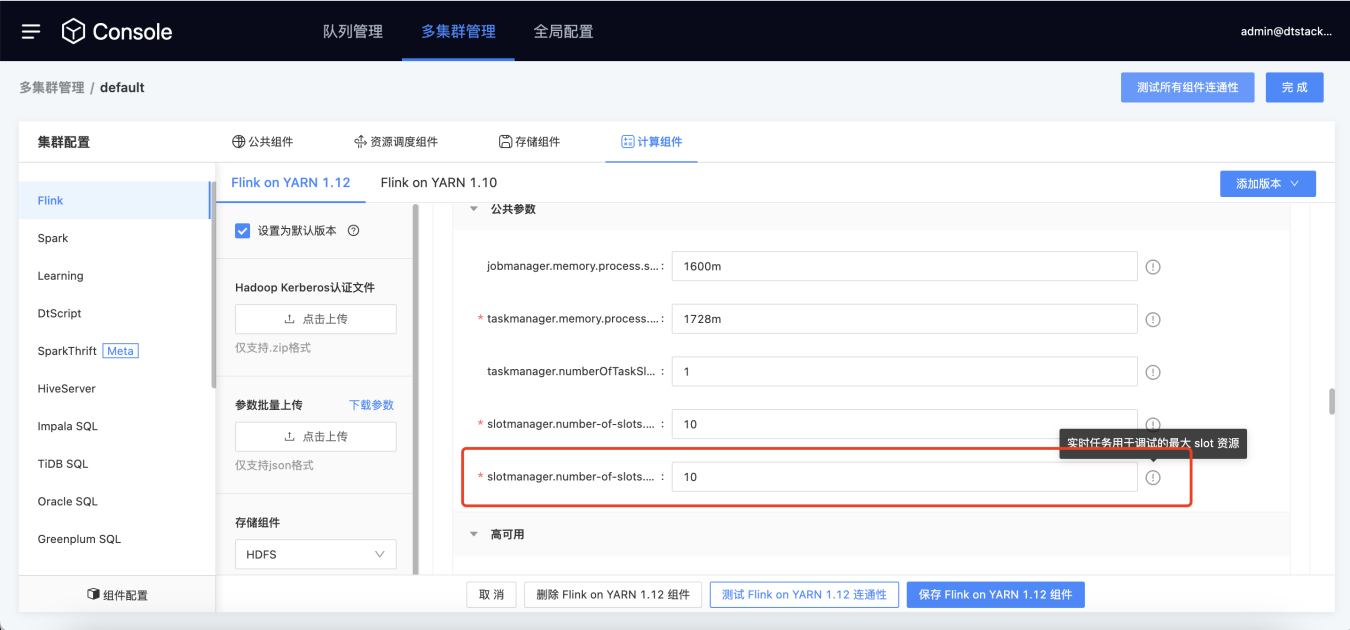Click the 仅支持json格式 hint text
Image resolution: width=1350 pixels, height=630 pixels.
point(273,465)
